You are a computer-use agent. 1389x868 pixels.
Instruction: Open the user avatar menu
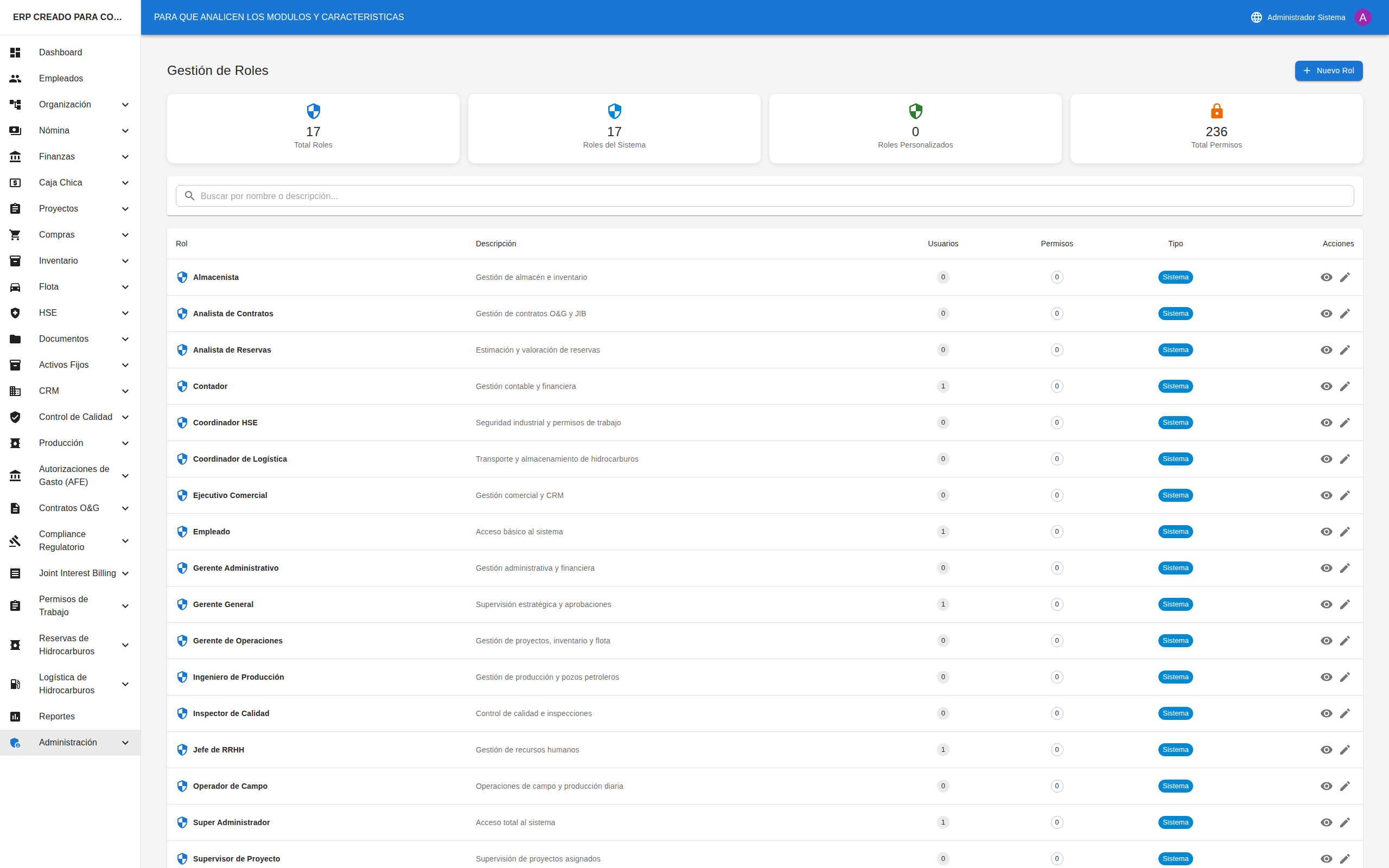click(1362, 17)
